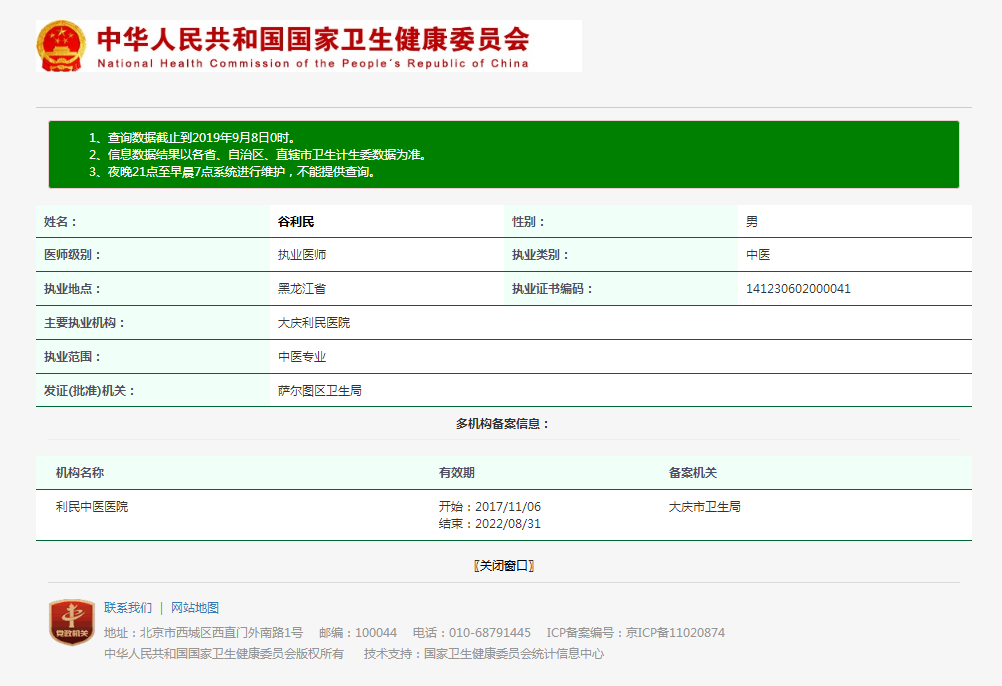Viewport: 1002px width, 686px height.
Task: Click the 技术支持 statistics center footer text
Action: tap(484, 653)
